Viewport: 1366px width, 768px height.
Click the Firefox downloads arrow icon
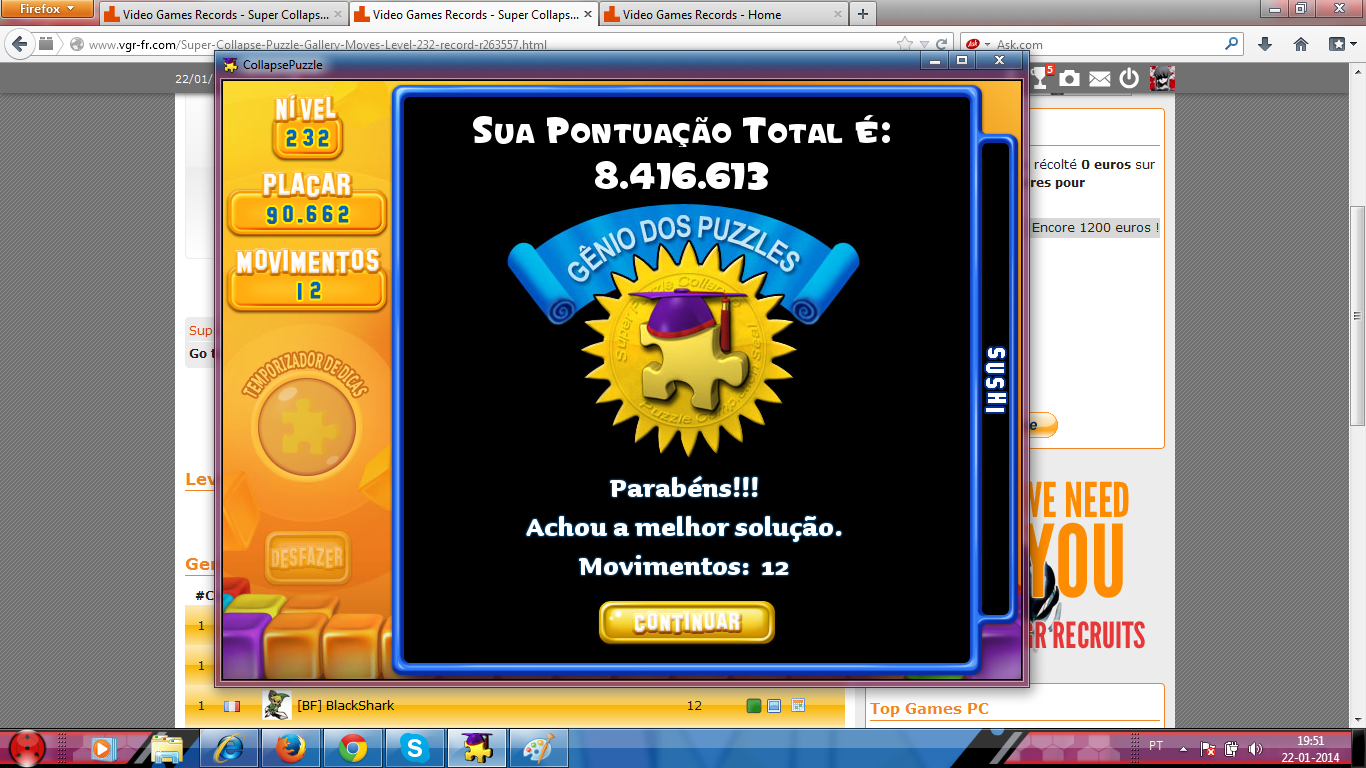[x=1265, y=44]
